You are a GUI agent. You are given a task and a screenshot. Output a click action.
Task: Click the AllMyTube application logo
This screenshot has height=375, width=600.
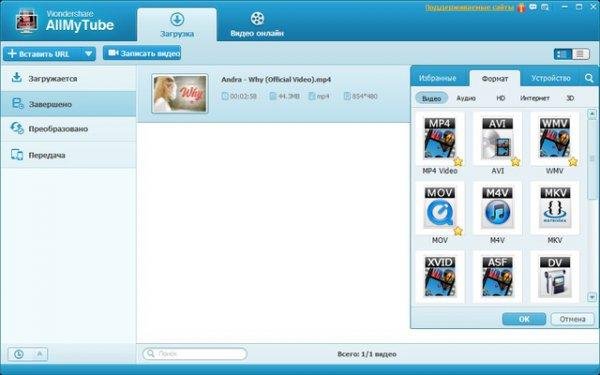[x=26, y=21]
